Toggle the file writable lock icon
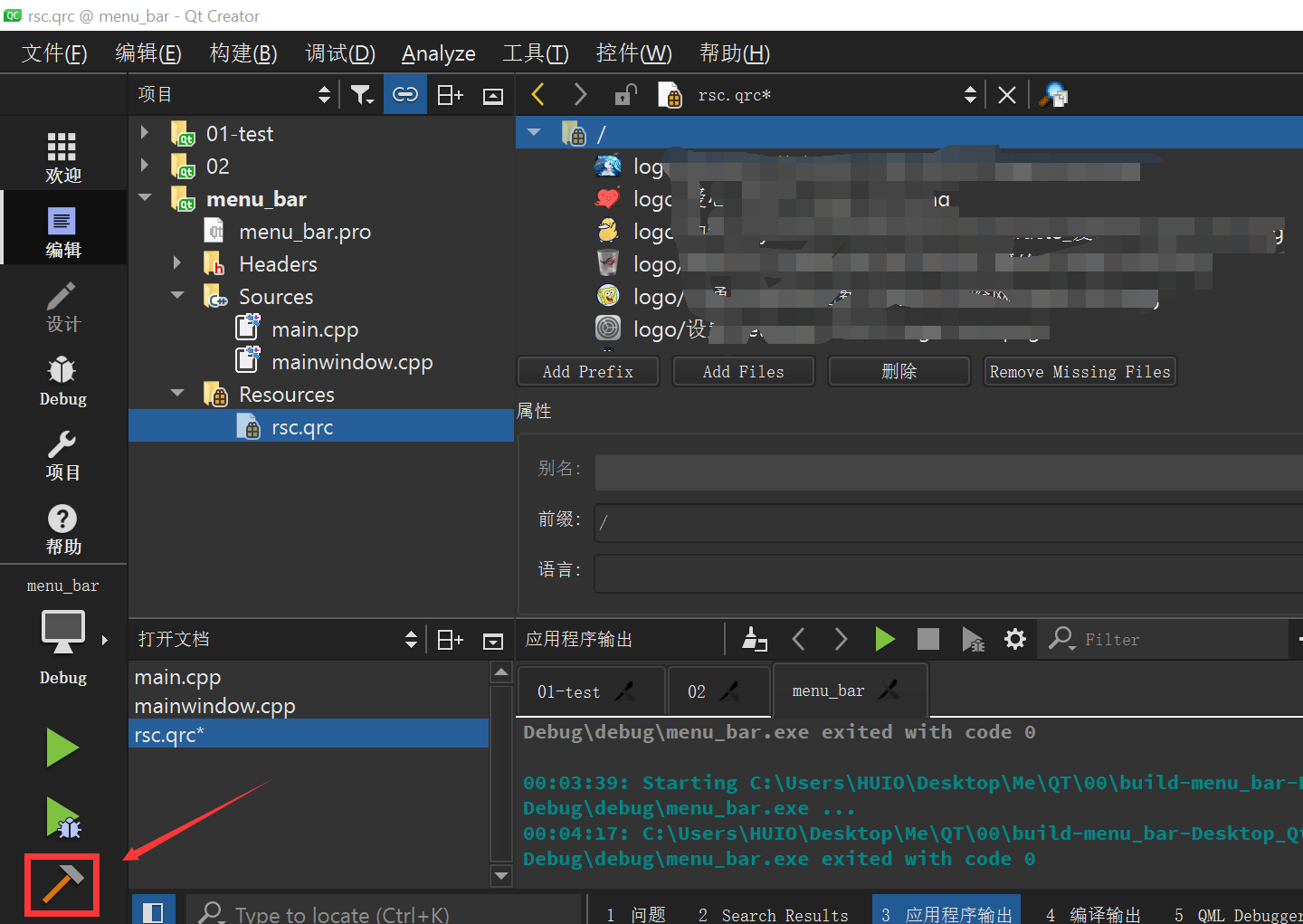The height and width of the screenshot is (924, 1303). click(625, 94)
